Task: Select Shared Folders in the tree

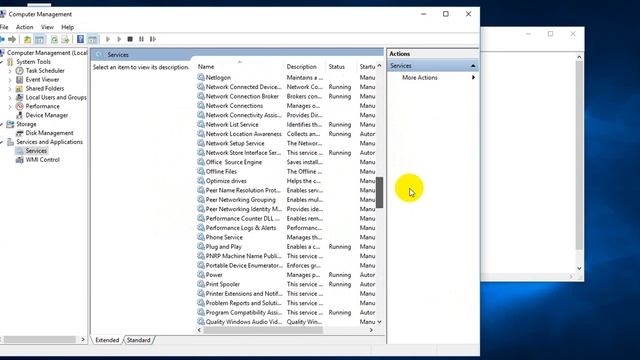Action: (x=44, y=89)
